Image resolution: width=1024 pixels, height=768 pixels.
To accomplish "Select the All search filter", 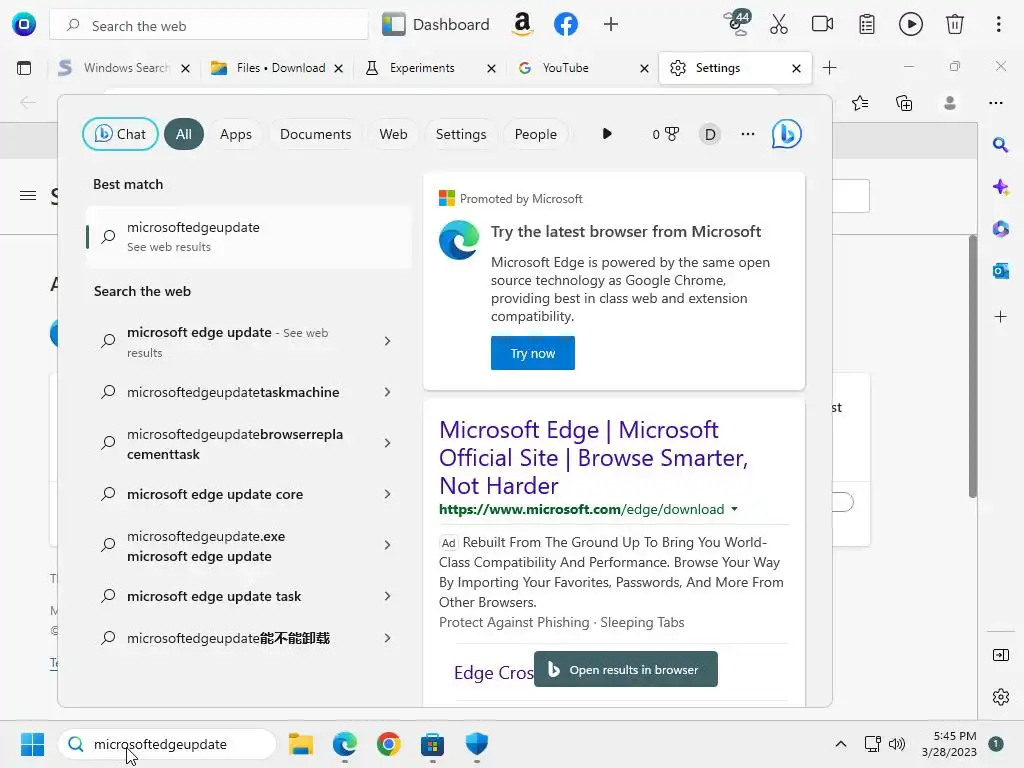I will [184, 134].
